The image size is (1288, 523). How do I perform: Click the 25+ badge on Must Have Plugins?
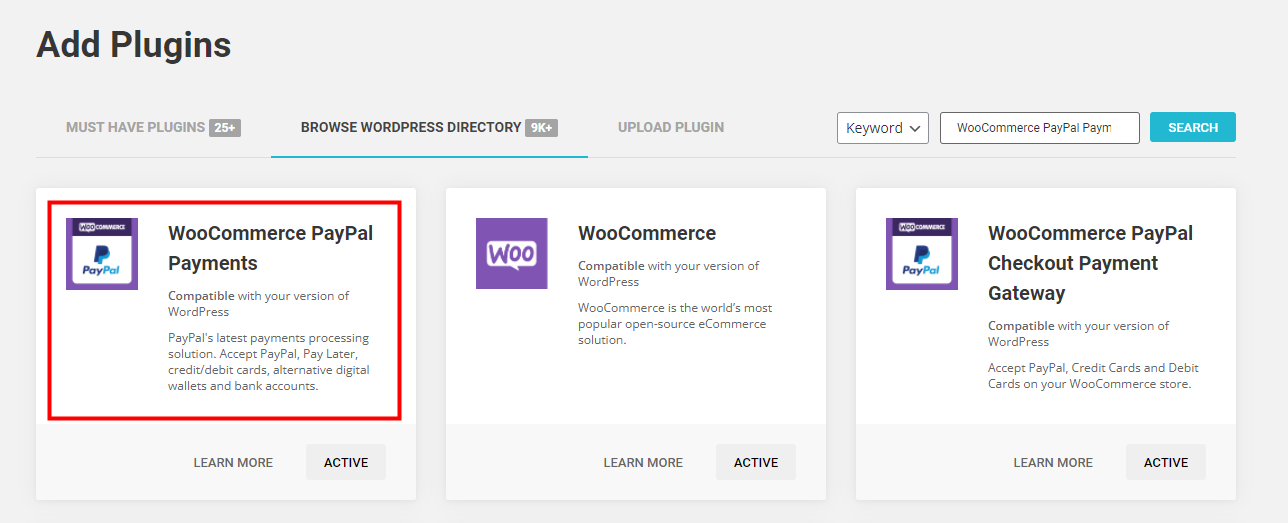coord(225,128)
